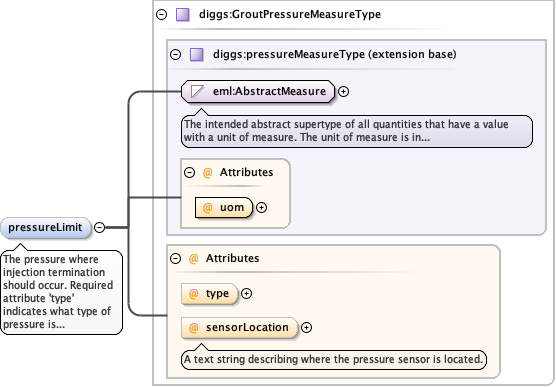Select the sensorLocation attribute node
556x387 pixels.
point(239,327)
